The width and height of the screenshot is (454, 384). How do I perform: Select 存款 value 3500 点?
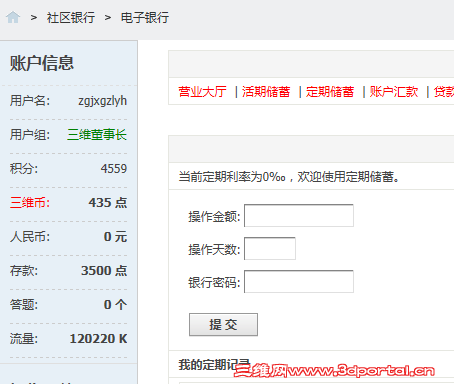[104, 271]
